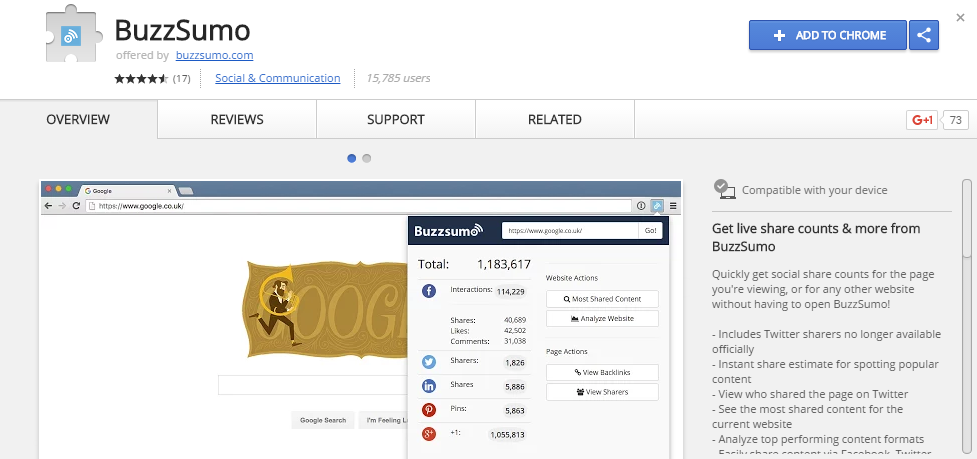The image size is (977, 459).
Task: Click the Google+ icon in the share counts
Action: [429, 434]
